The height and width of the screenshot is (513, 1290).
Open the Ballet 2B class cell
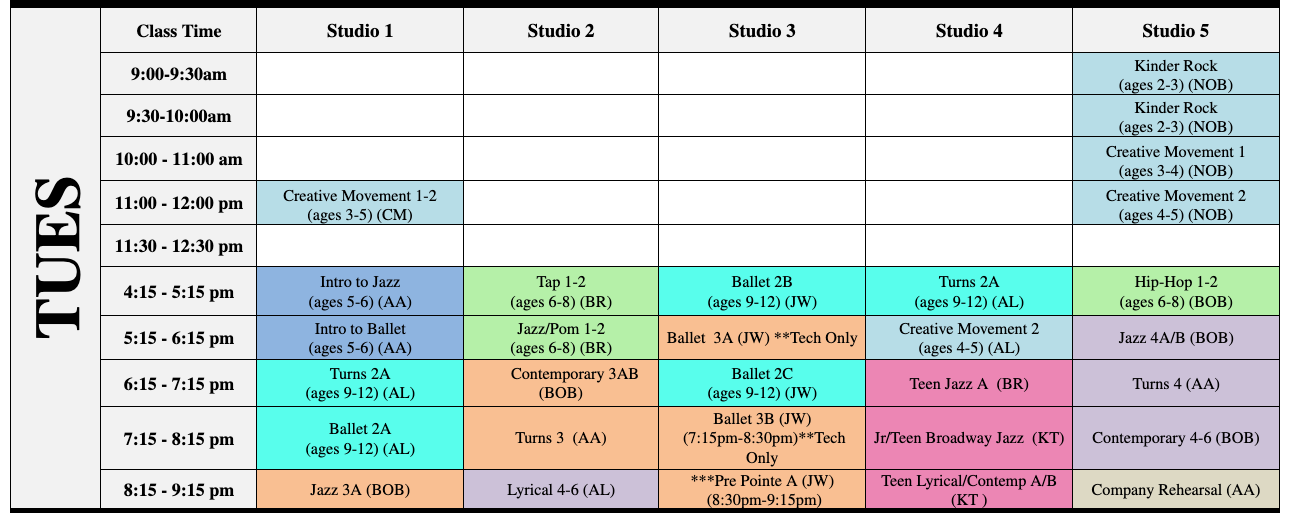pos(762,291)
